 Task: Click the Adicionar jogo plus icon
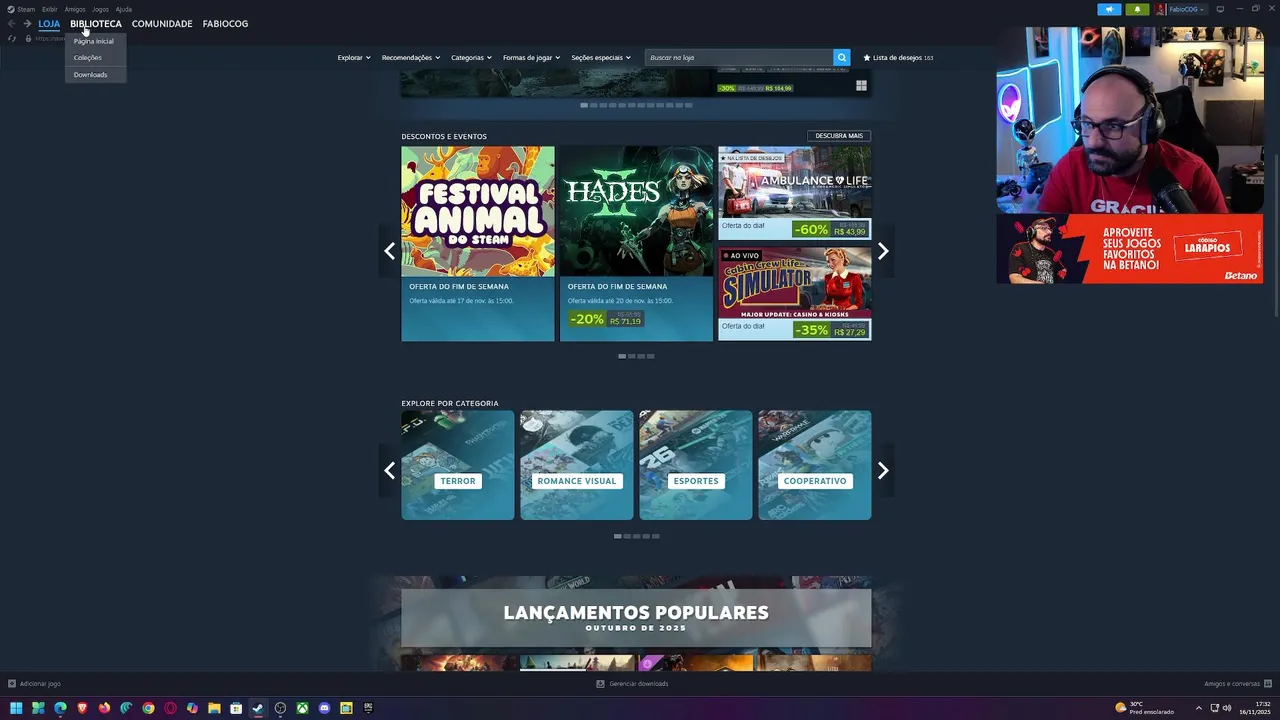(x=12, y=684)
